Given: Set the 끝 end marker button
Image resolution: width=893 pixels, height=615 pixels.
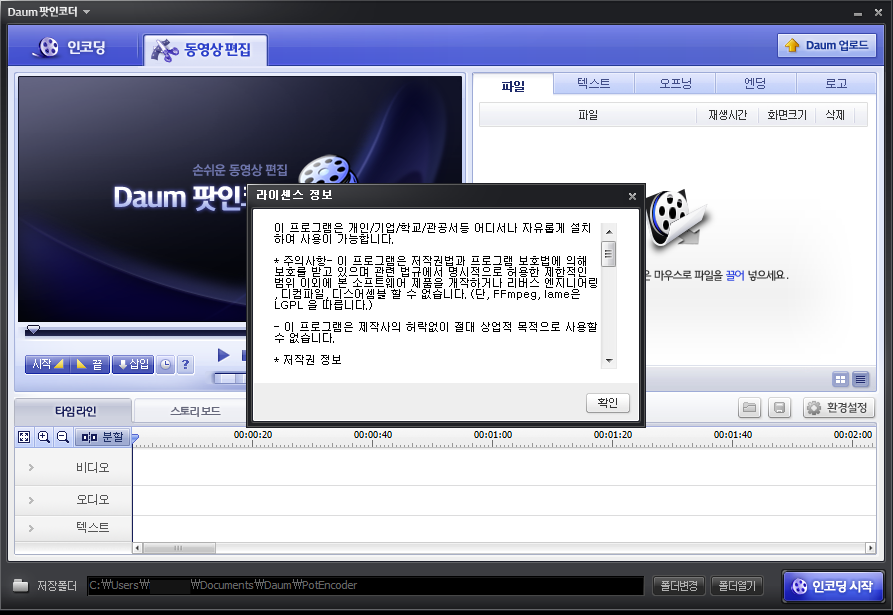Looking at the screenshot, I should point(90,364).
